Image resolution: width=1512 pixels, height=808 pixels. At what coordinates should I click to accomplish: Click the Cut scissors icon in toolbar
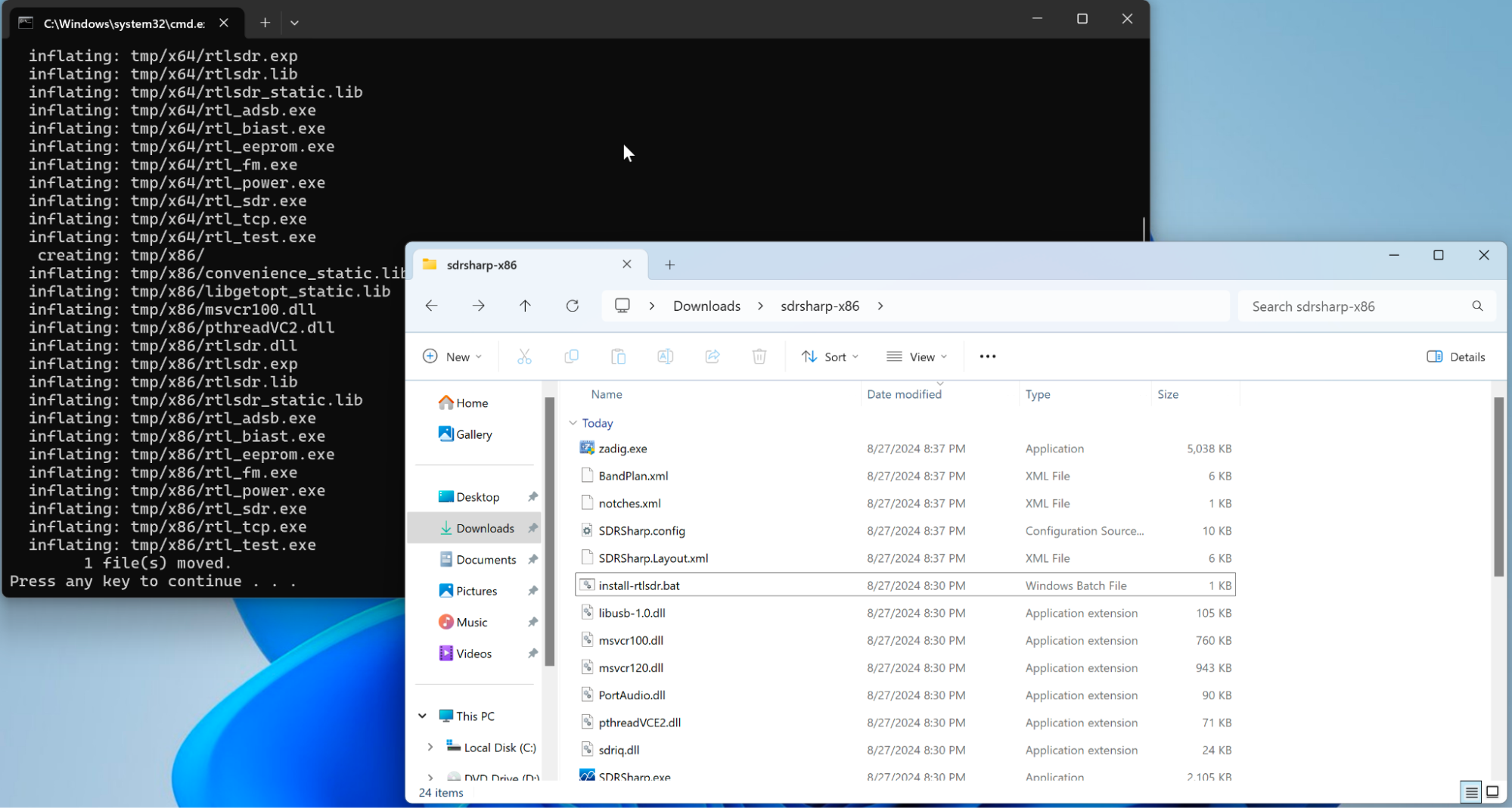tap(524, 356)
